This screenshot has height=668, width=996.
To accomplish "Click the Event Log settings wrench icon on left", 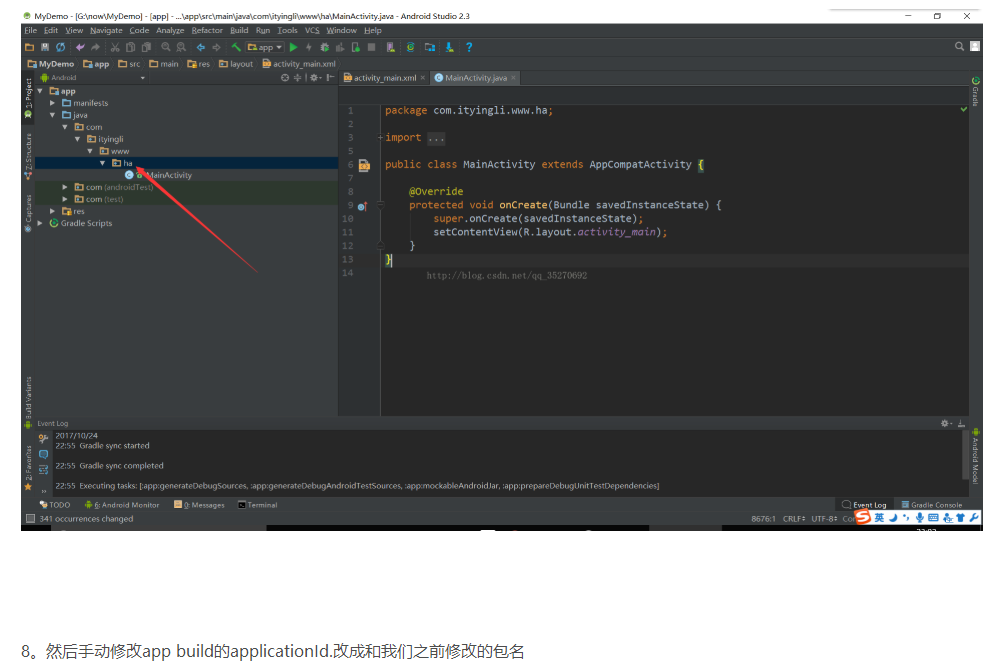I will (x=43, y=439).
